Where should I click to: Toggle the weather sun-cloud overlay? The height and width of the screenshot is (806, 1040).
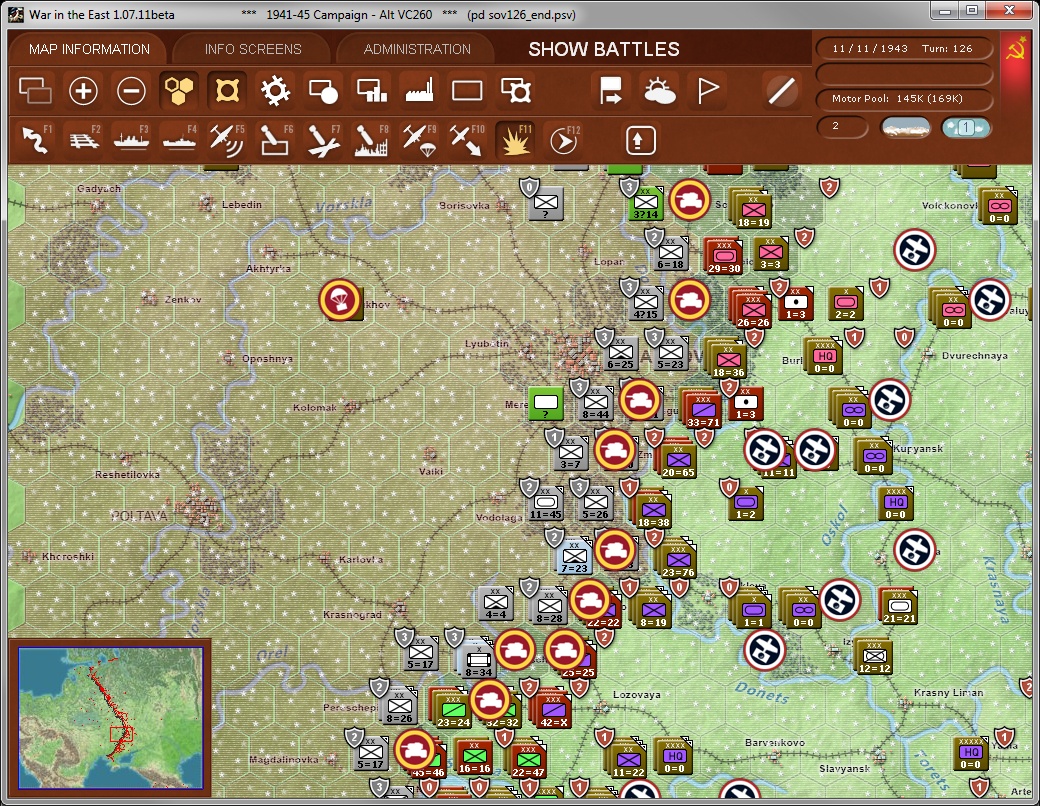[659, 91]
